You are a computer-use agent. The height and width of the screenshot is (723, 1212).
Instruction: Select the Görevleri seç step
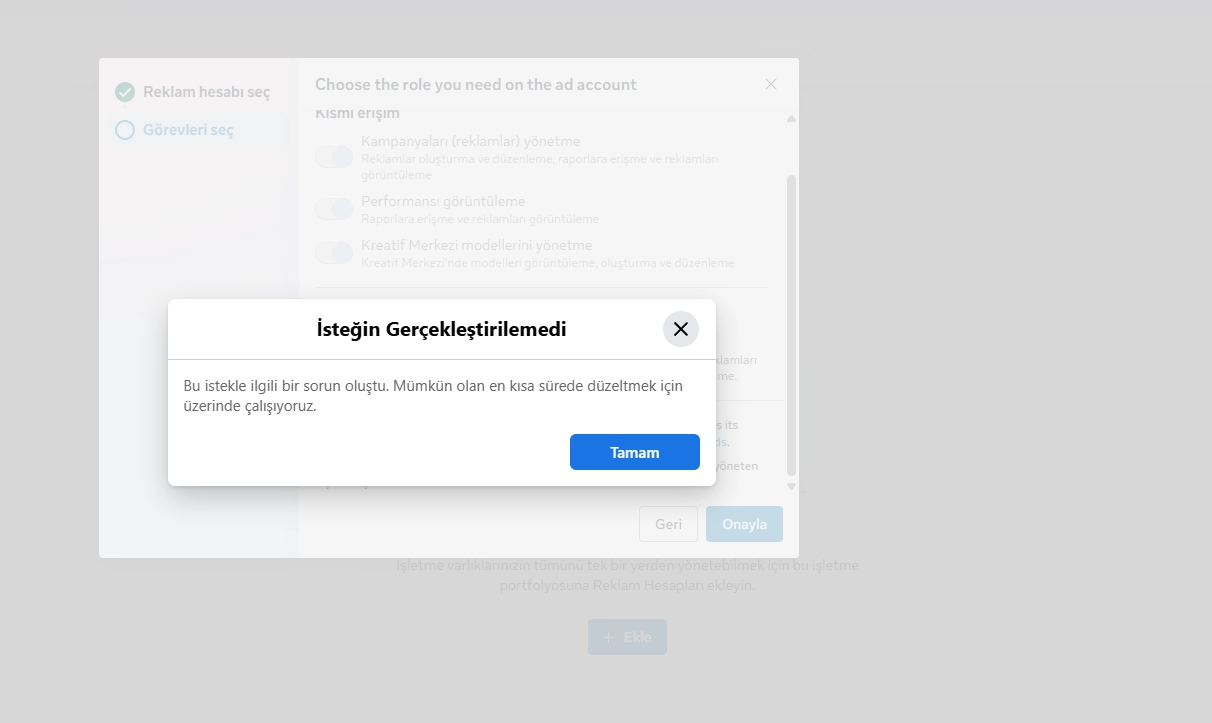[x=197, y=130]
